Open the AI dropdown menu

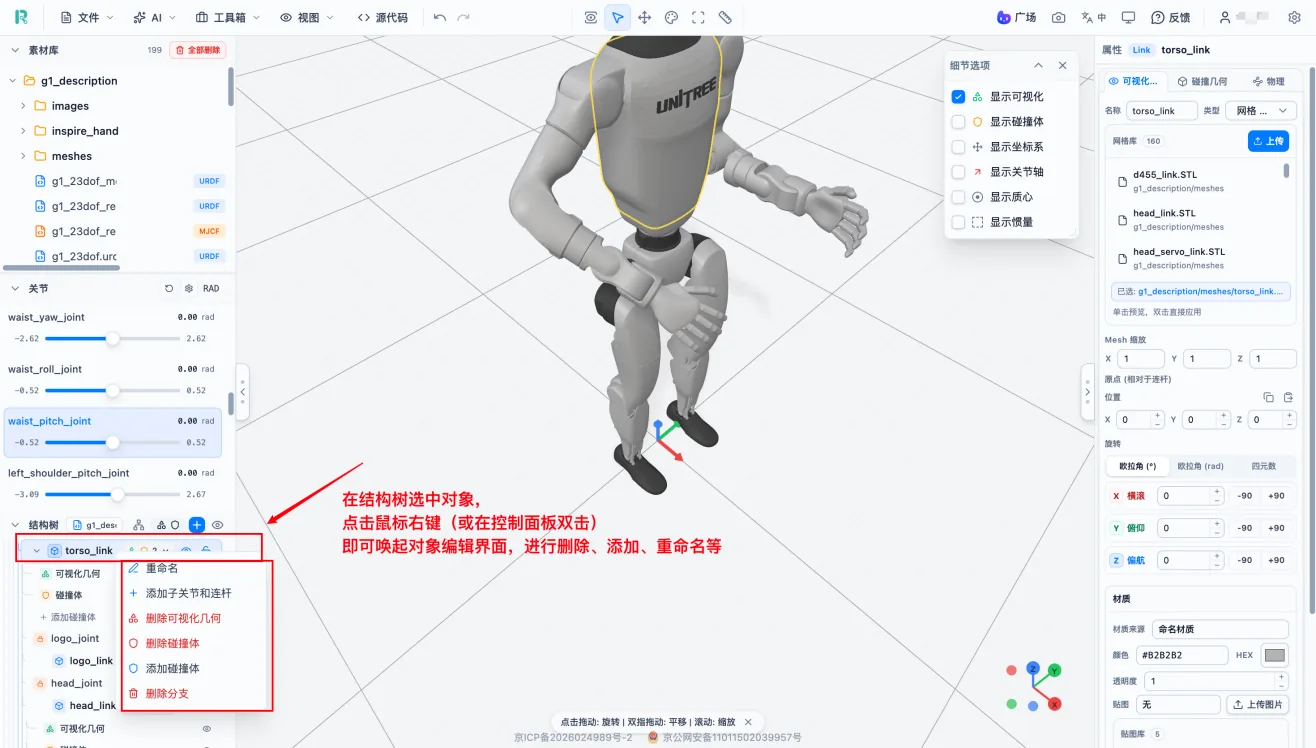[156, 17]
